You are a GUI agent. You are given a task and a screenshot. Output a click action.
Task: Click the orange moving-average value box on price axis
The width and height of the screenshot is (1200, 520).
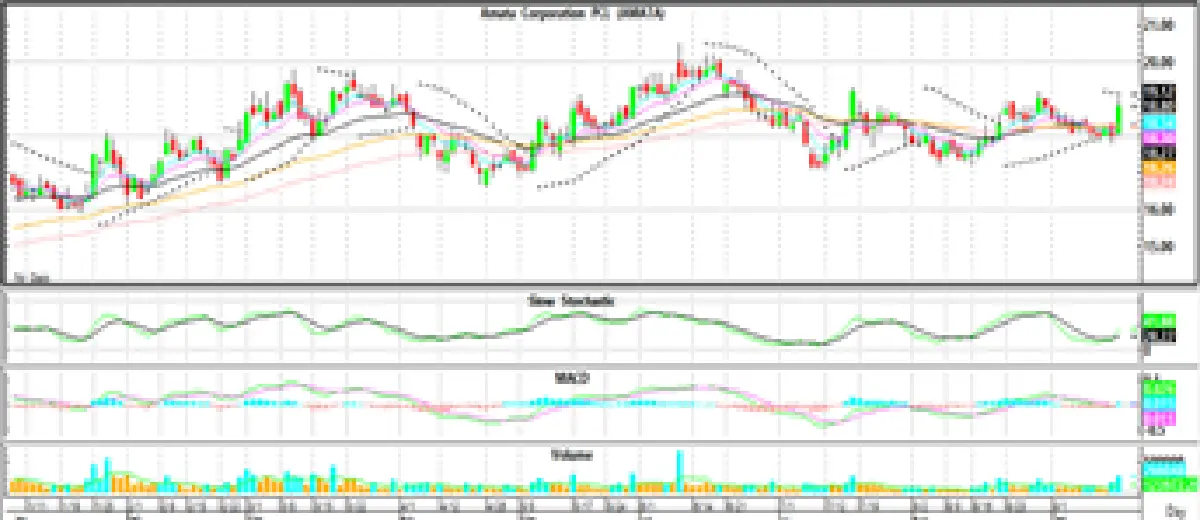pyautogui.click(x=1159, y=169)
